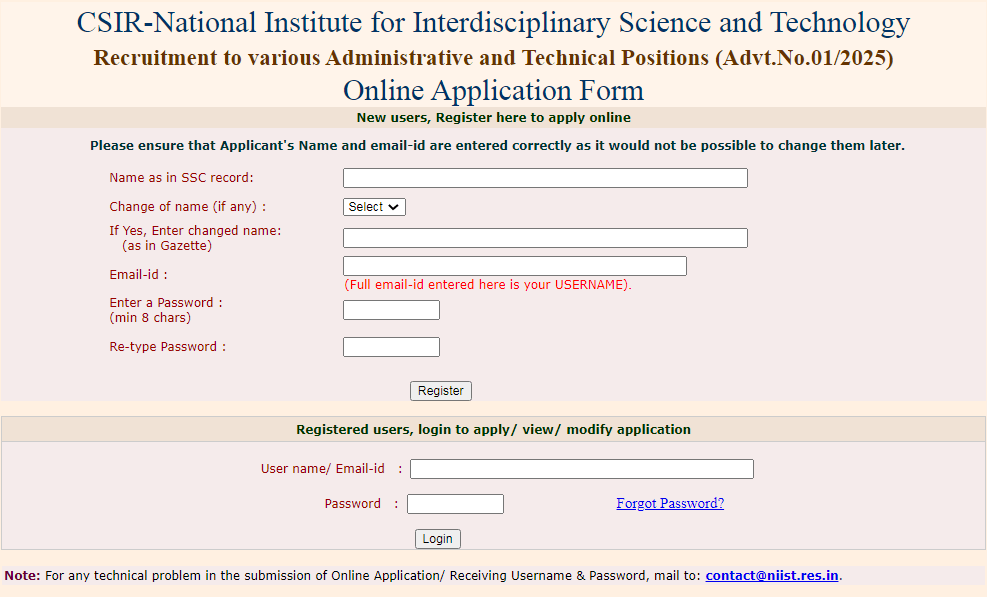Screen dimensions: 987x597
Task: Click the Recruitment Advt.No.01/2025 subtitle
Action: point(493,57)
